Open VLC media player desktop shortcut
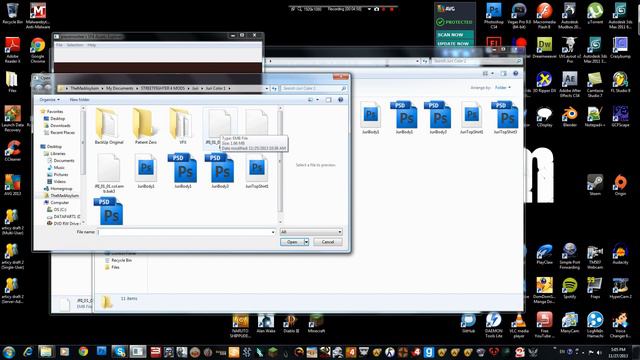640x360 pixels. pyautogui.click(x=518, y=326)
